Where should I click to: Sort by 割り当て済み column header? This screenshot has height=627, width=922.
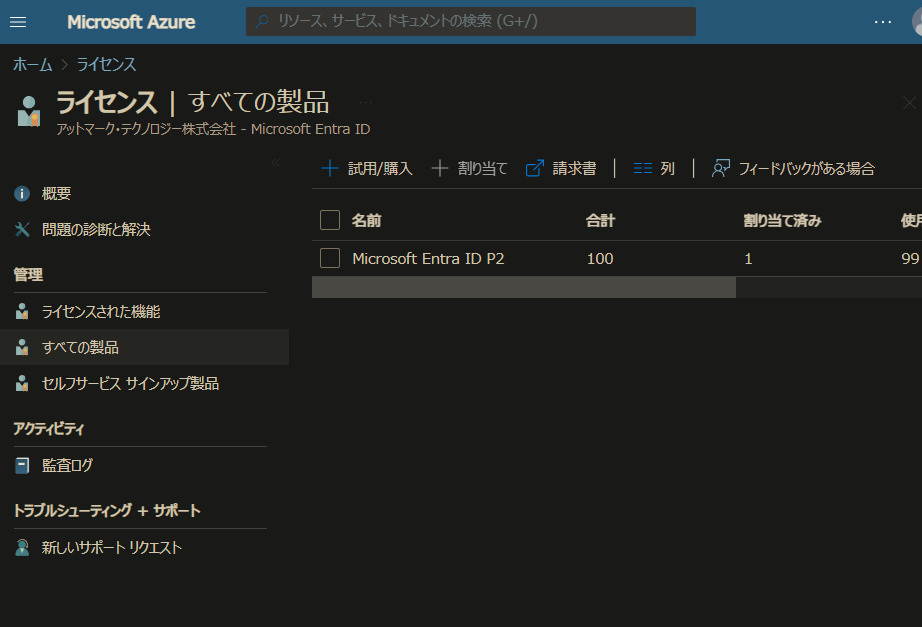[782, 221]
